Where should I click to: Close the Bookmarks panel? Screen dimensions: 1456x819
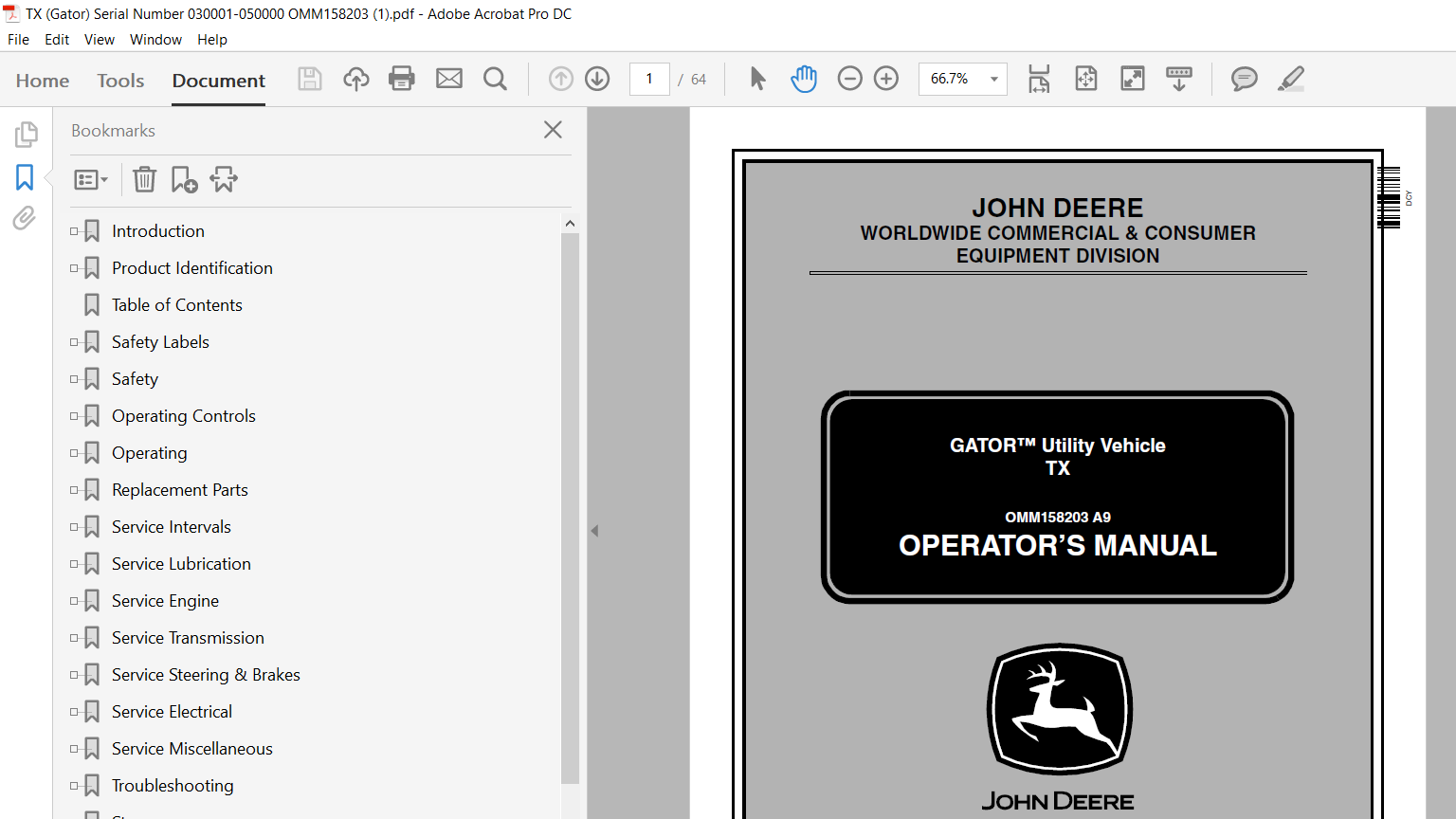[554, 130]
